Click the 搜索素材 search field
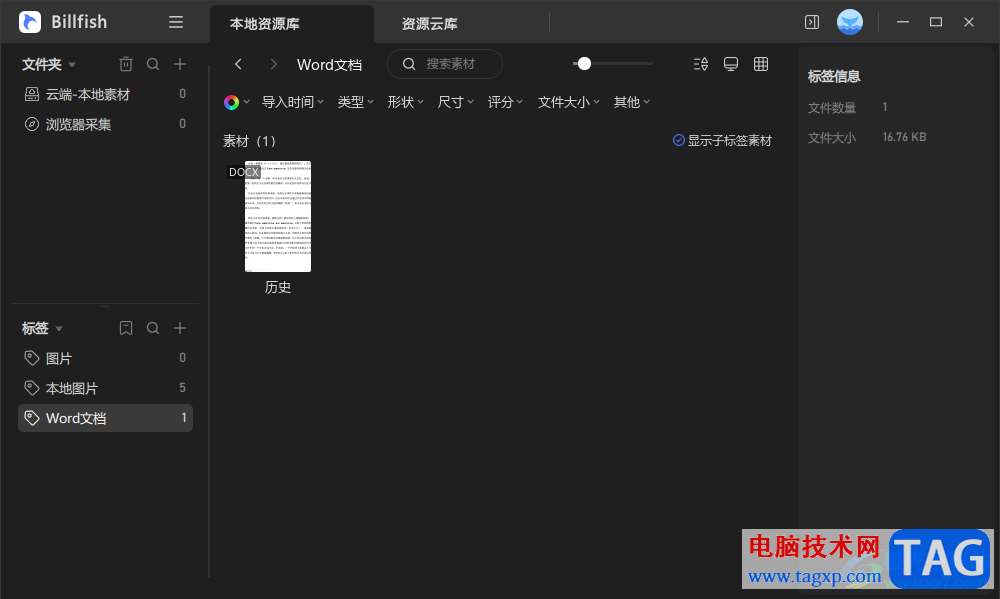Screen dimensions: 1000x599 tap(445, 64)
